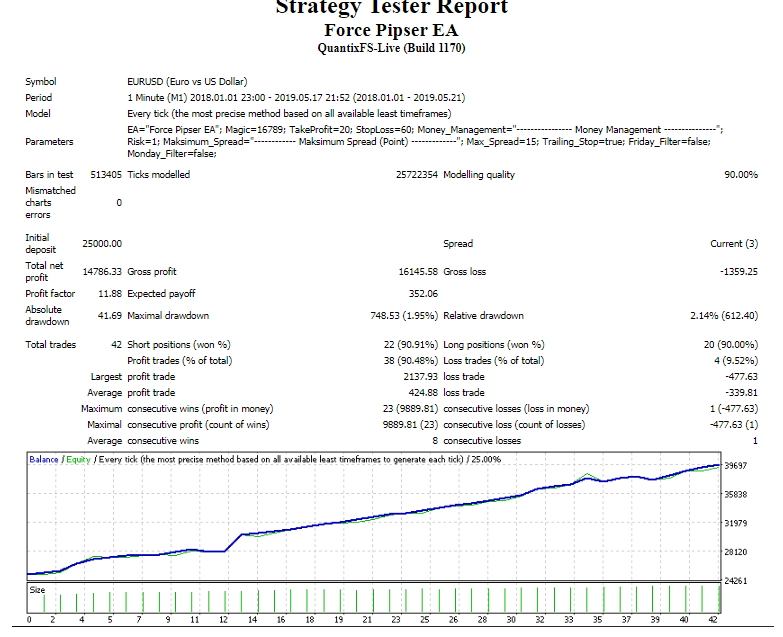The image size is (783, 637).
Task: Select the Gross loss value -1359.25
Action: pos(738,271)
